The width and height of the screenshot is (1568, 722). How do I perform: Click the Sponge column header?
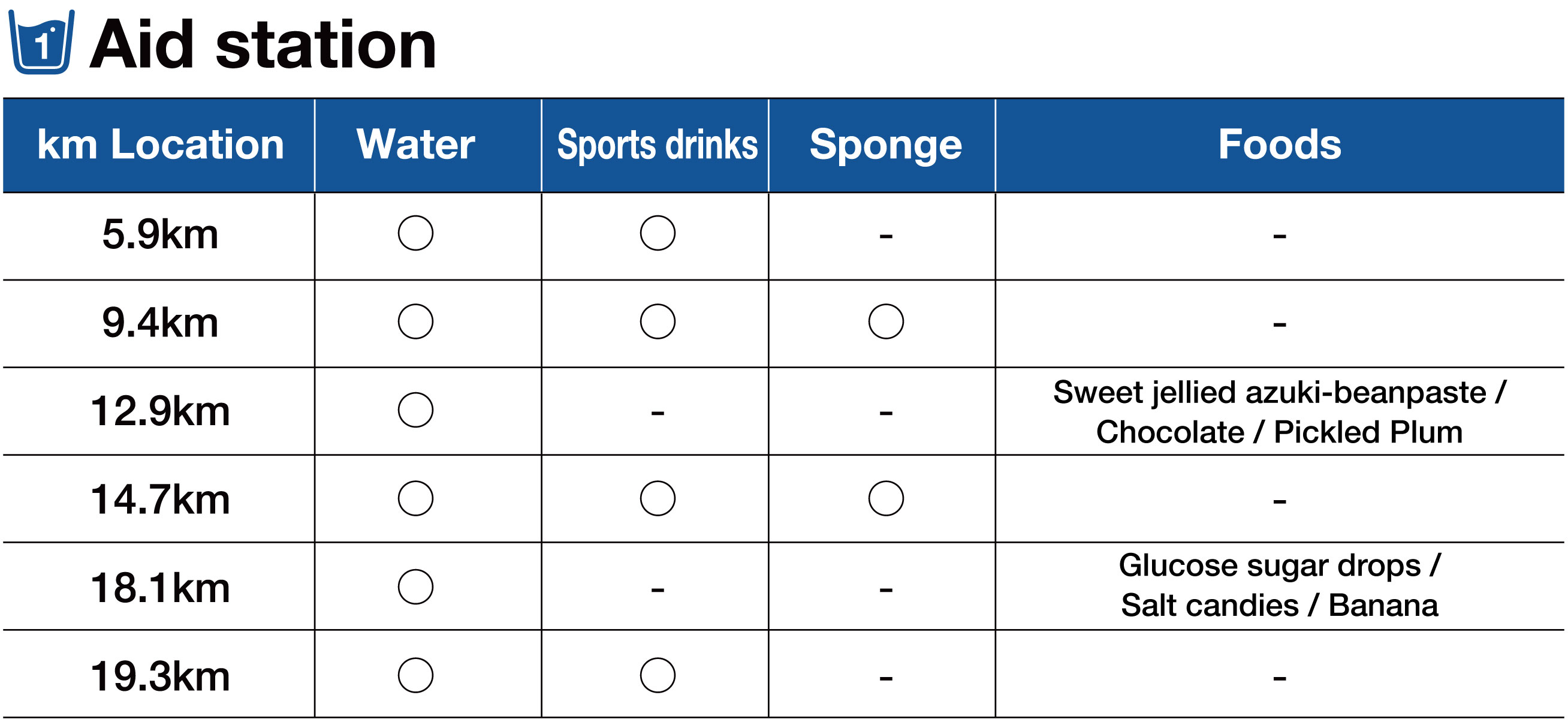click(886, 145)
